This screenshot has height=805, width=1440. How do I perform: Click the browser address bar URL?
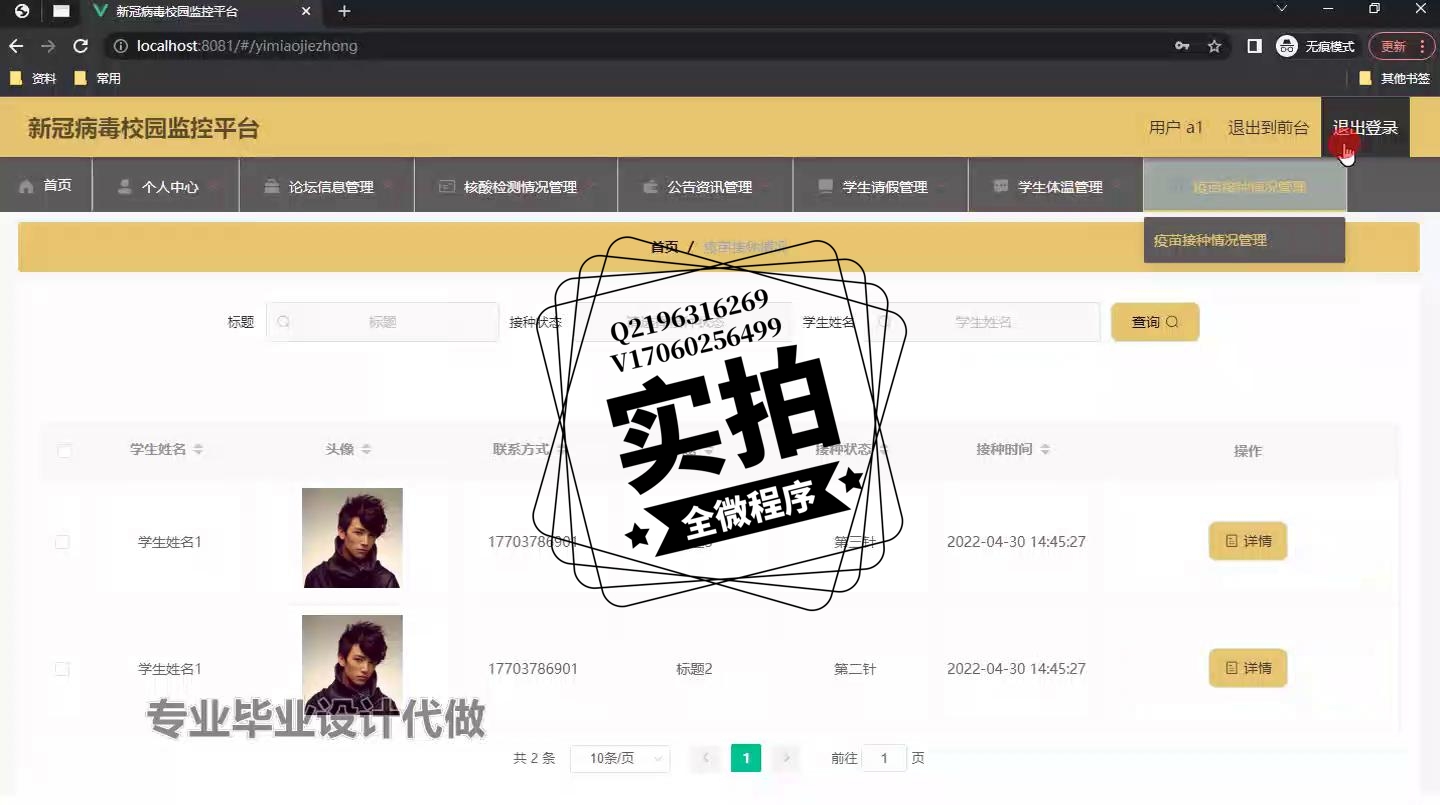point(247,46)
